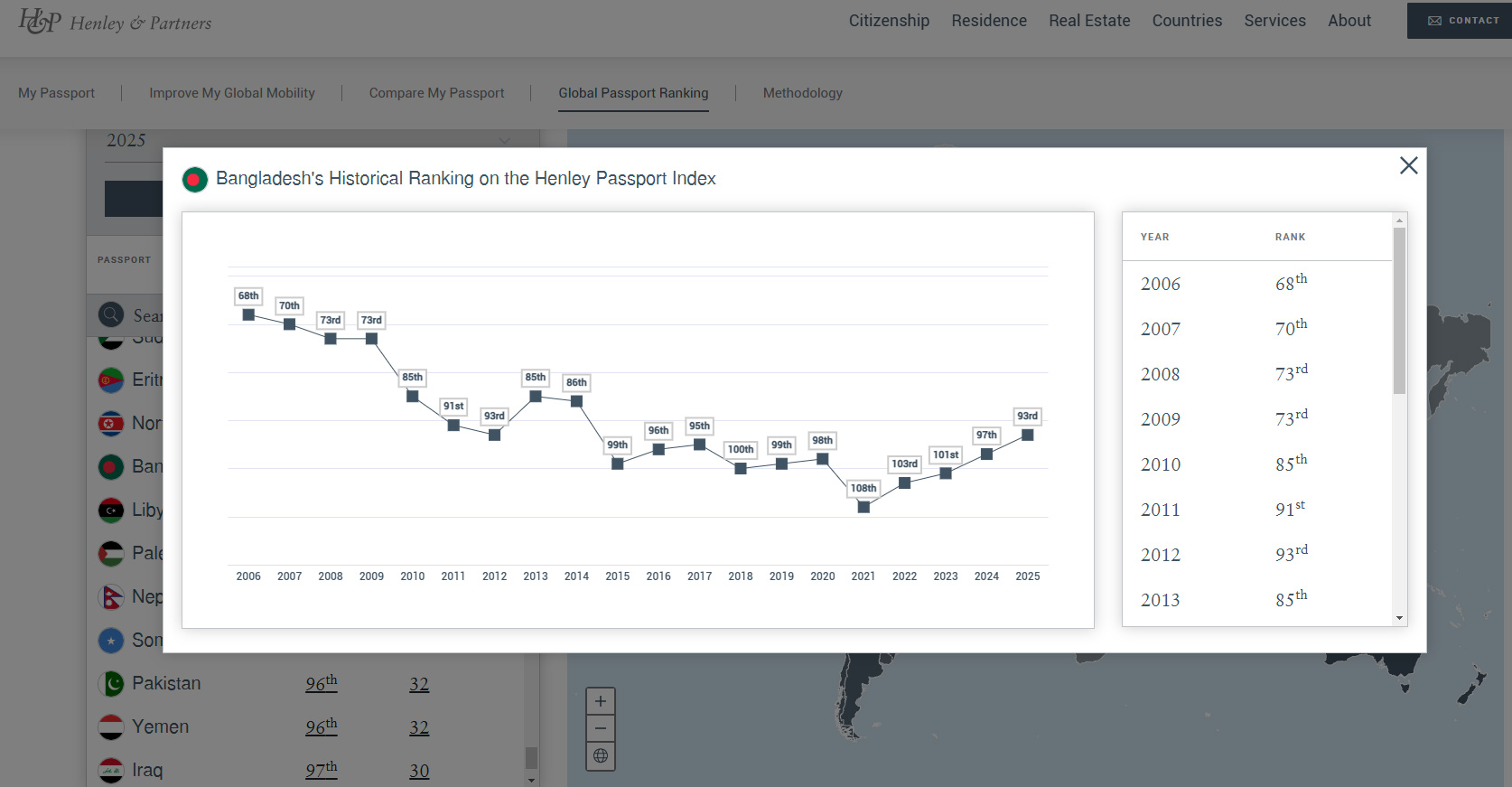Click the 2006 row in ranking table
Screen dimensions: 1512x787
pos(1257,284)
